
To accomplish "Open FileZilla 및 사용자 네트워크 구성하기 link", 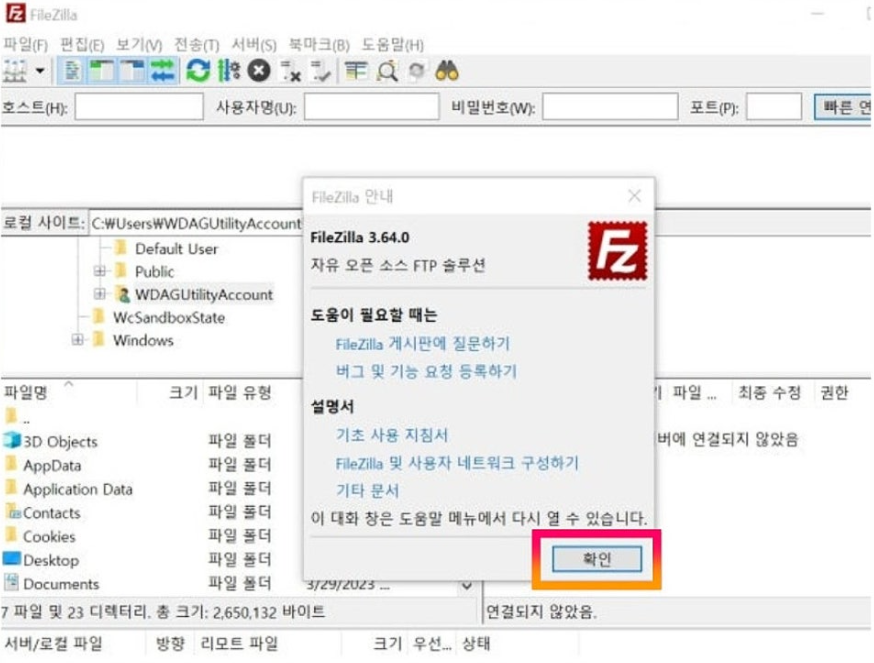I will point(457,463).
